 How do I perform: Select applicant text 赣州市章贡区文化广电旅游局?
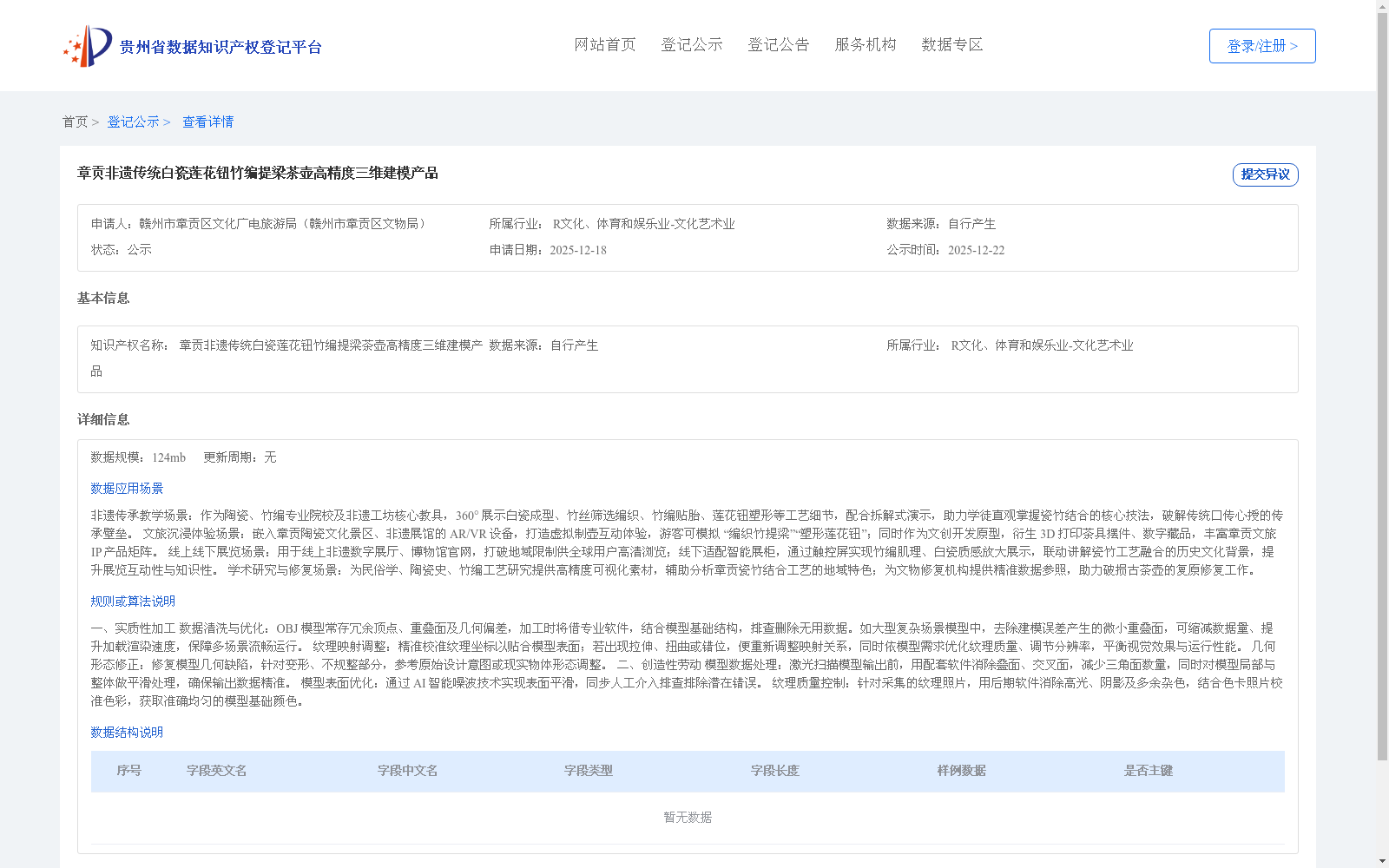click(218, 224)
